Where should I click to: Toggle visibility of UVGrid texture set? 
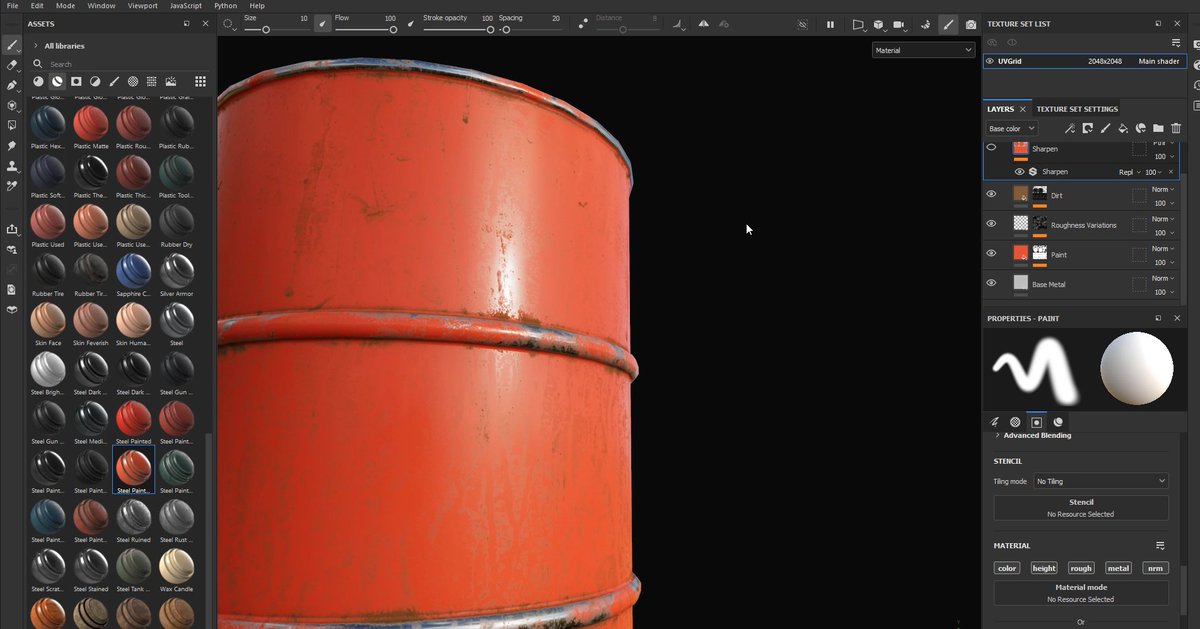990,61
